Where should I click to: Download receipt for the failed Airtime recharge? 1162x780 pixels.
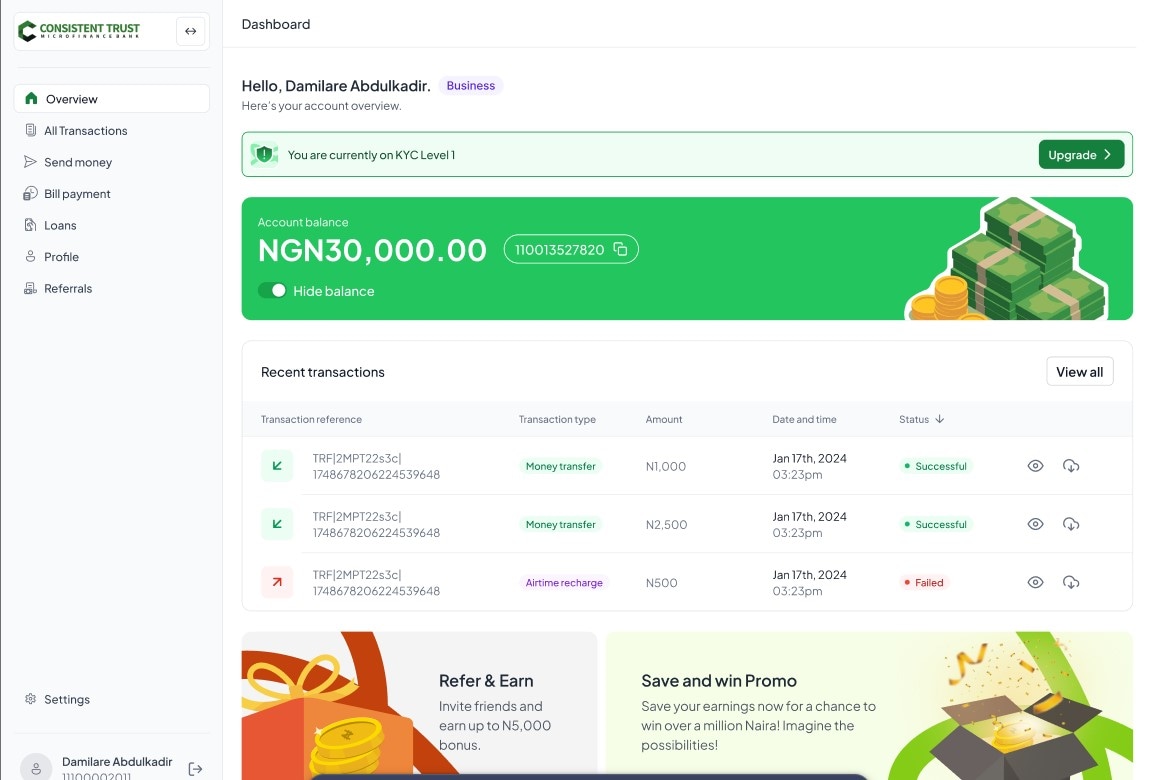pos(1071,582)
